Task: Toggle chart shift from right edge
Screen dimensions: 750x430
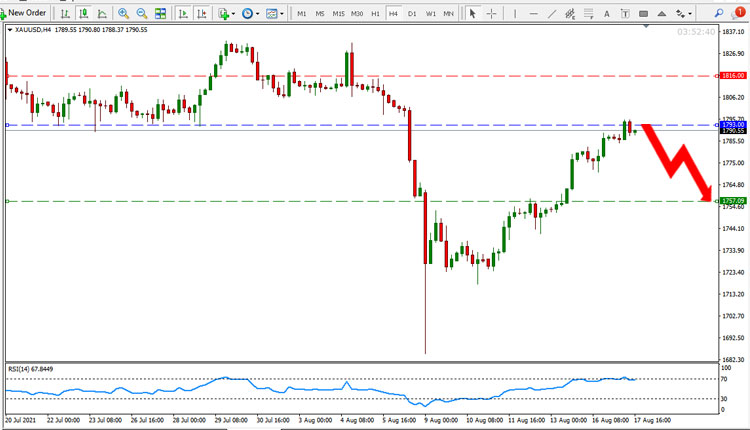Action: click(201, 14)
